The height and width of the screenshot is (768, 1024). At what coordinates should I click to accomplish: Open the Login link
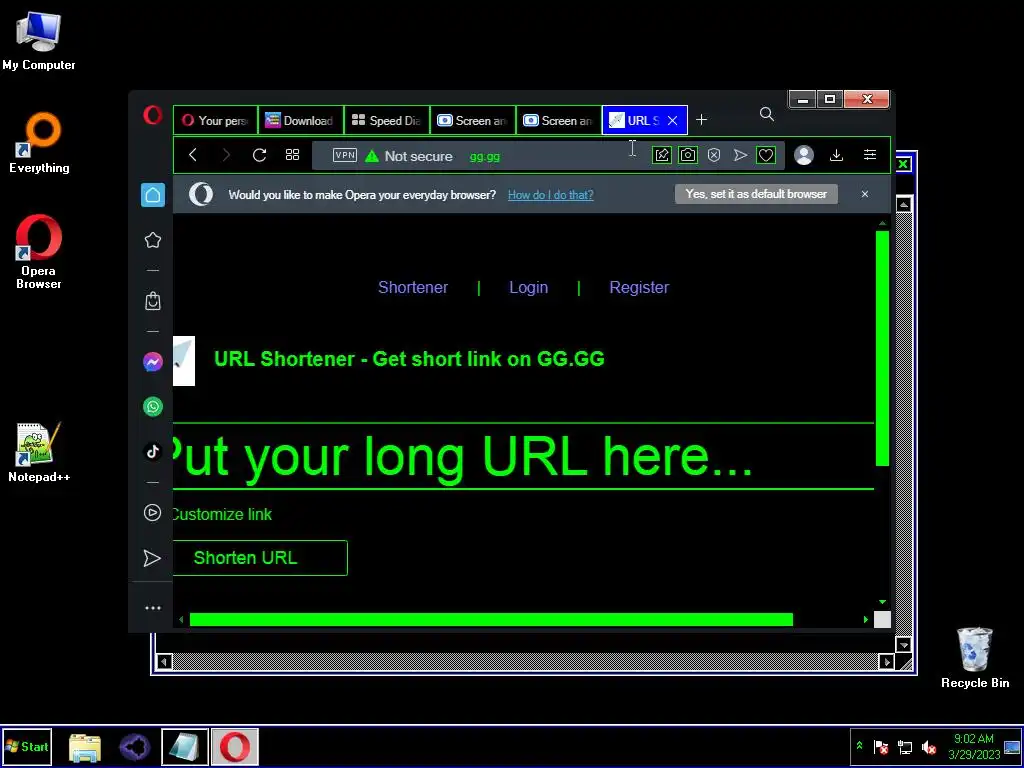coord(528,287)
